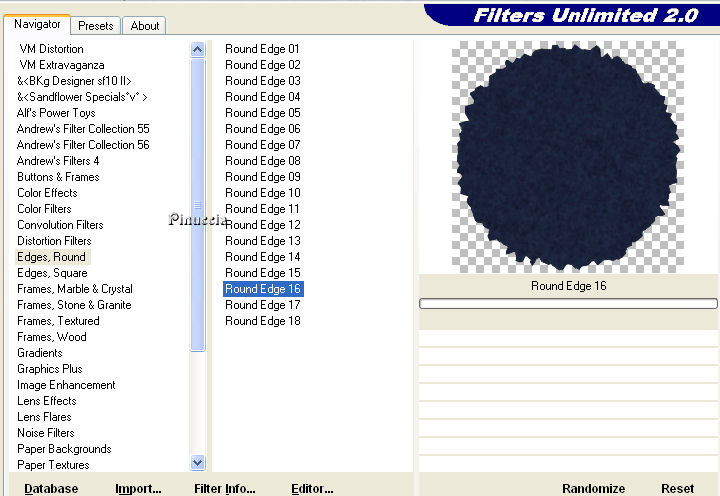Choose Round Edge 18 filter
Image resolution: width=720 pixels, height=496 pixels.
coord(263,321)
